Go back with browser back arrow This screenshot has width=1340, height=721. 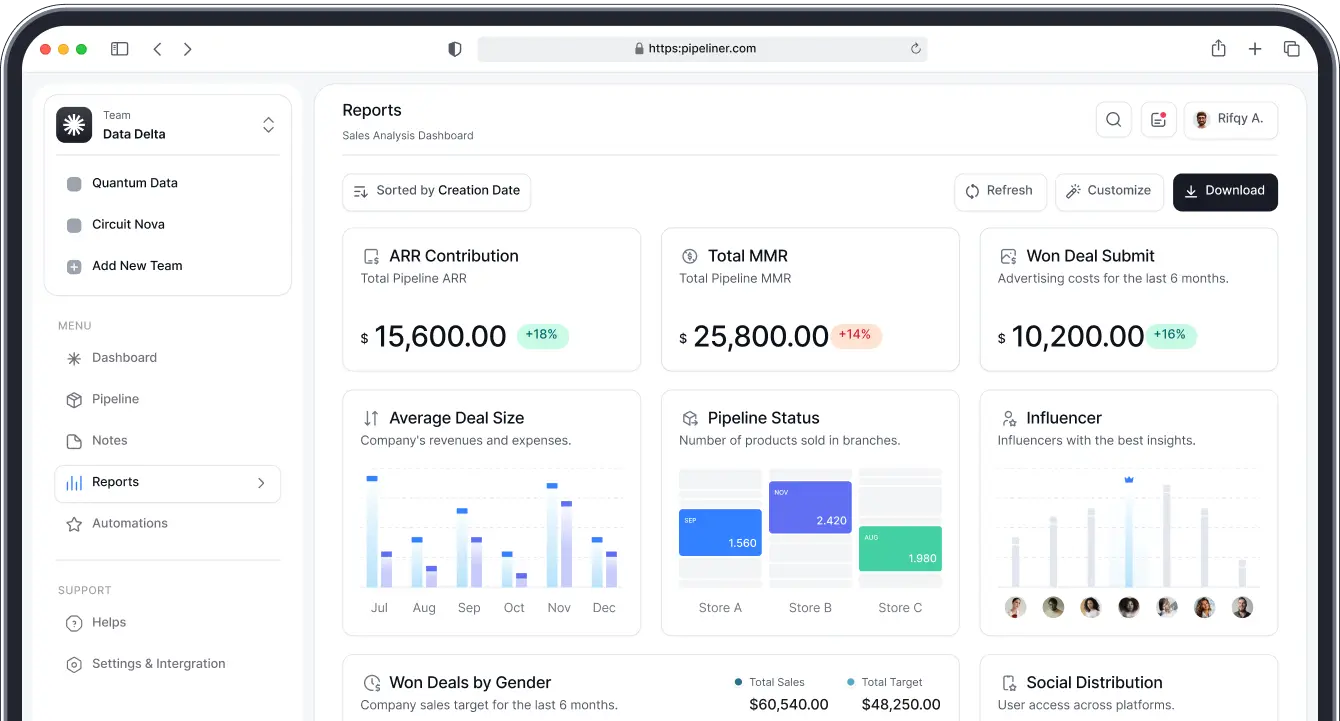(157, 49)
